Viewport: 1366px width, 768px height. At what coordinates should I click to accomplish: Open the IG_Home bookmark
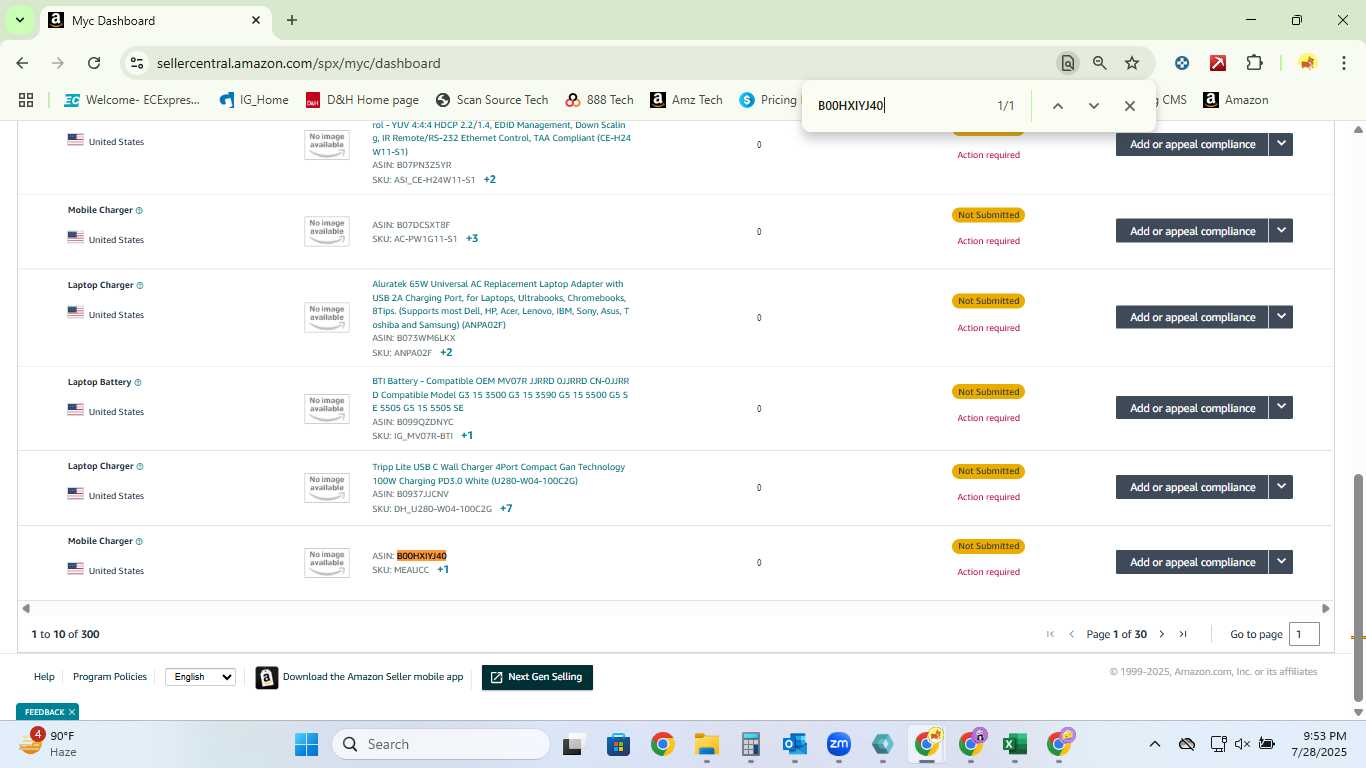254,100
